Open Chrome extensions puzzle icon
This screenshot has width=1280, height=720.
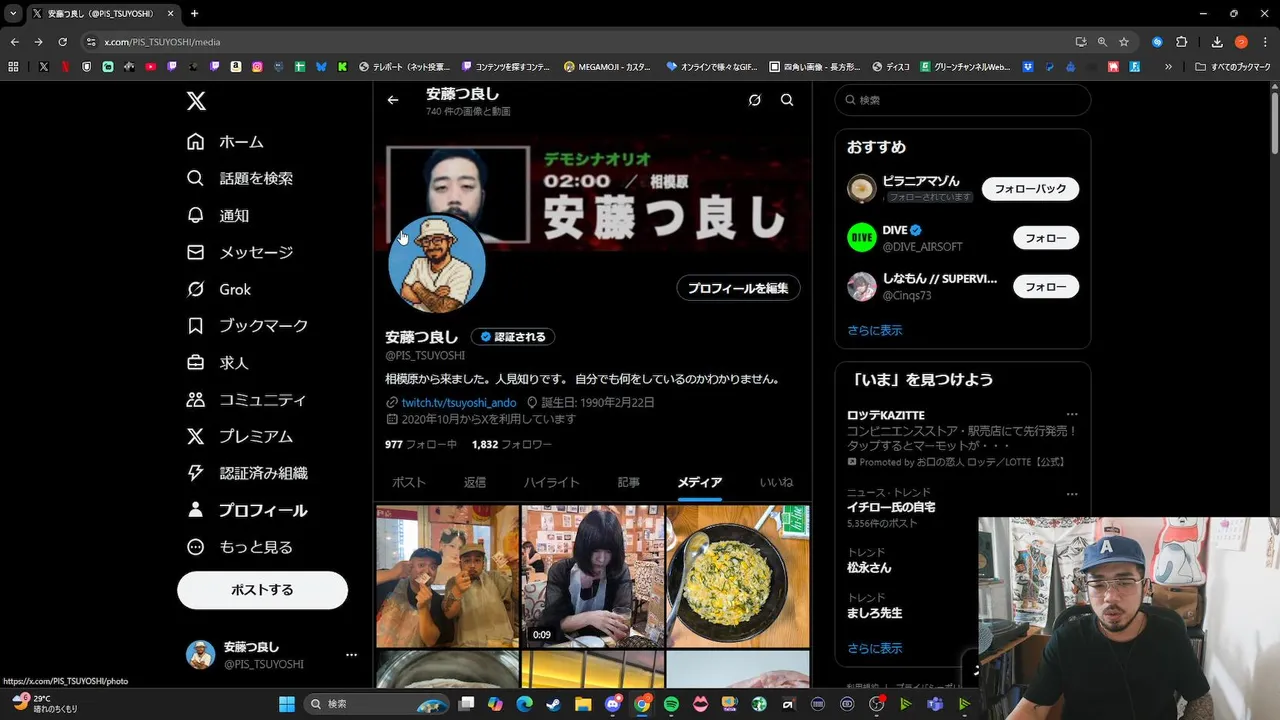1181,42
